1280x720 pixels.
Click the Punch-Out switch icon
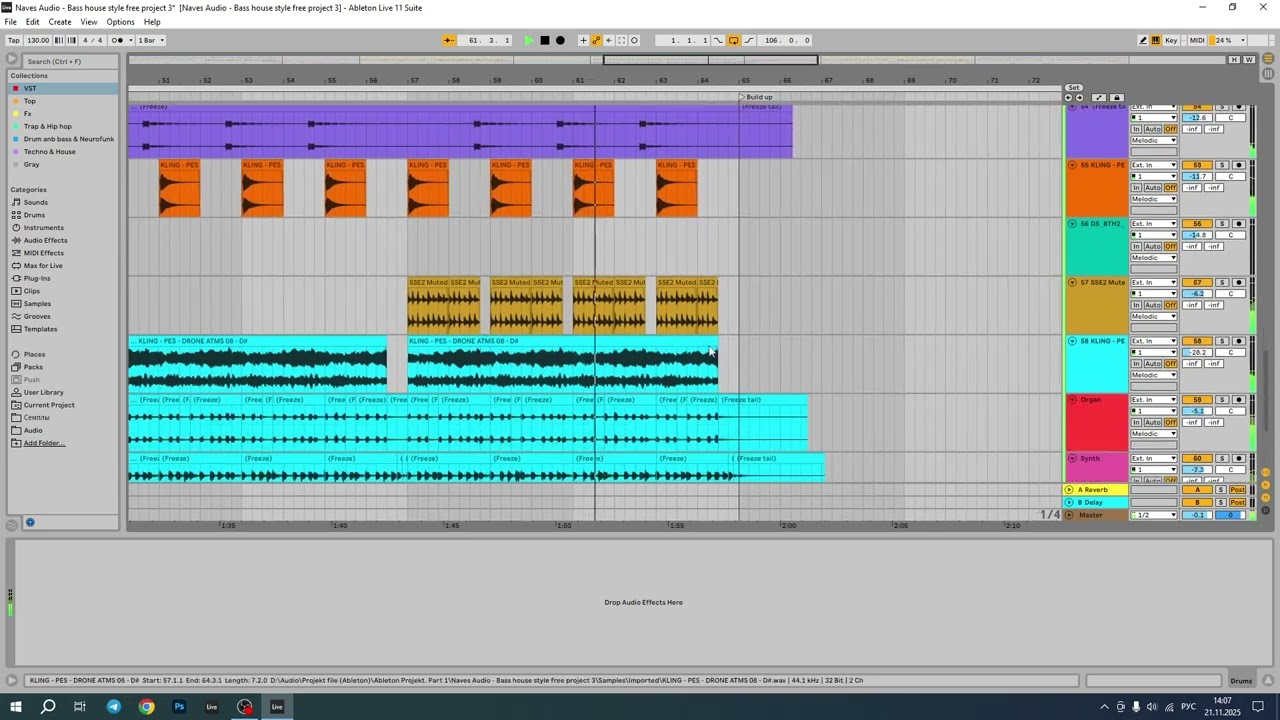(x=749, y=40)
